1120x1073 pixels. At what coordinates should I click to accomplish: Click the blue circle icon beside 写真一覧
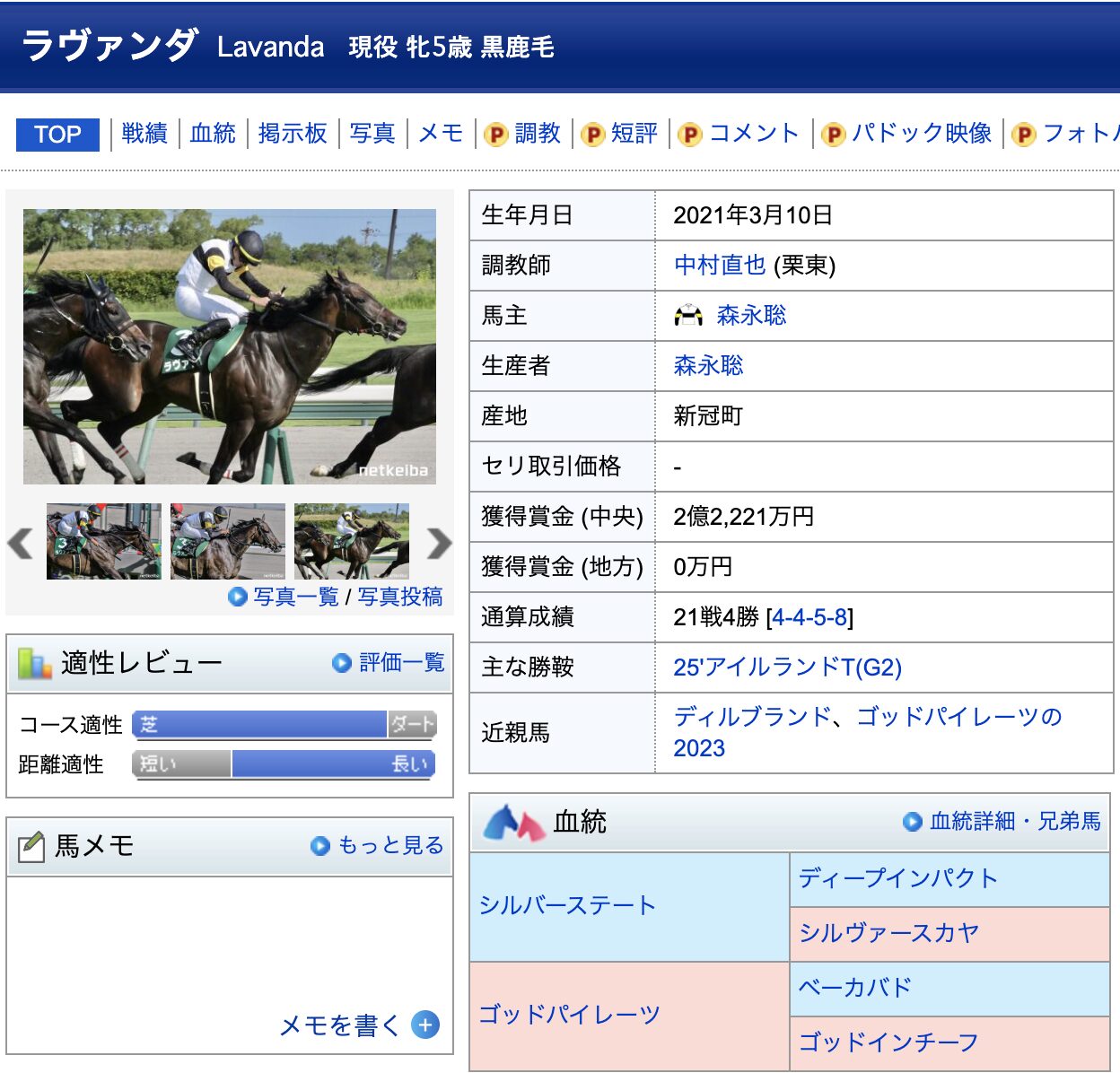tap(238, 597)
